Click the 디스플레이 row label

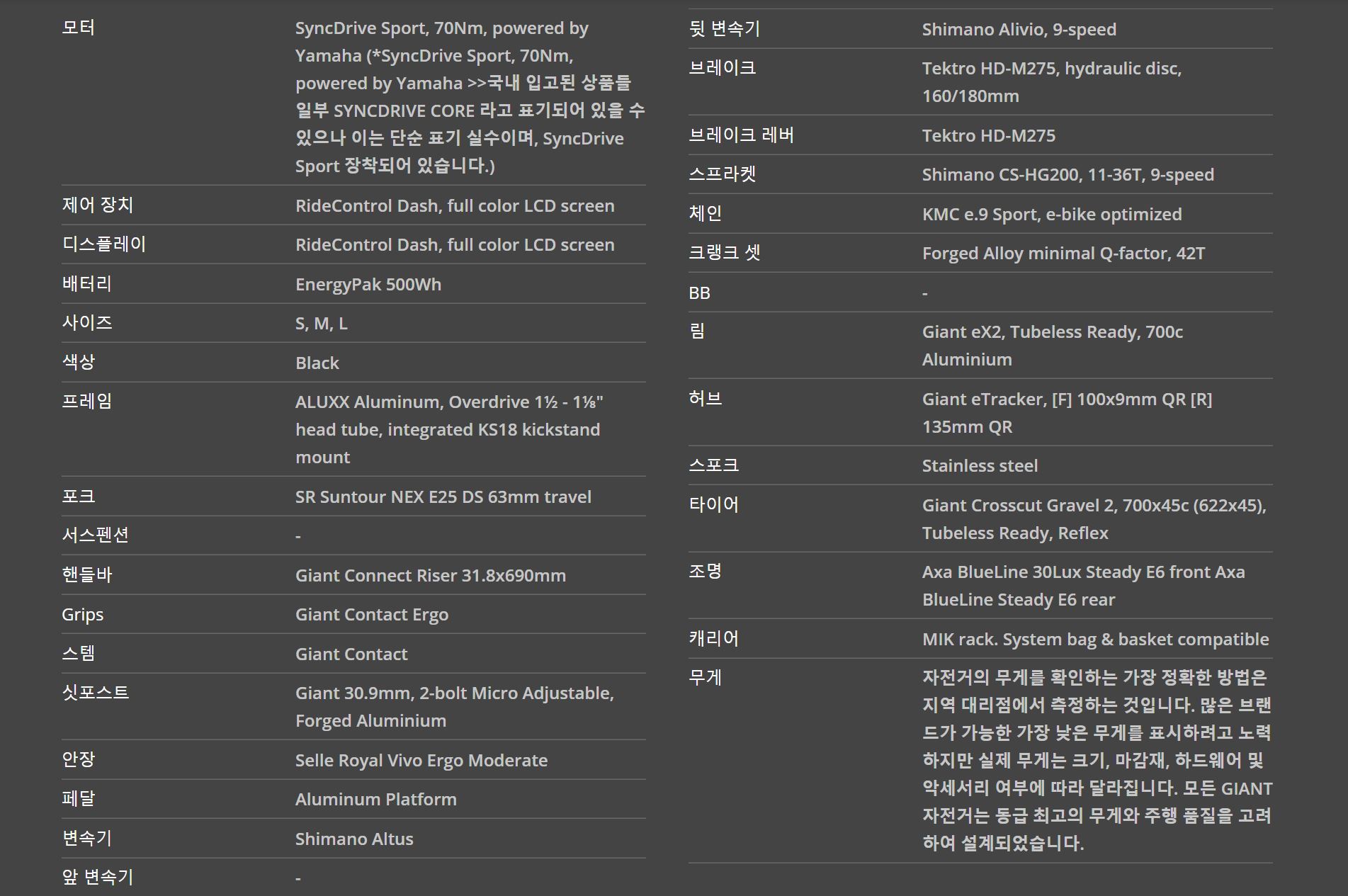104,244
